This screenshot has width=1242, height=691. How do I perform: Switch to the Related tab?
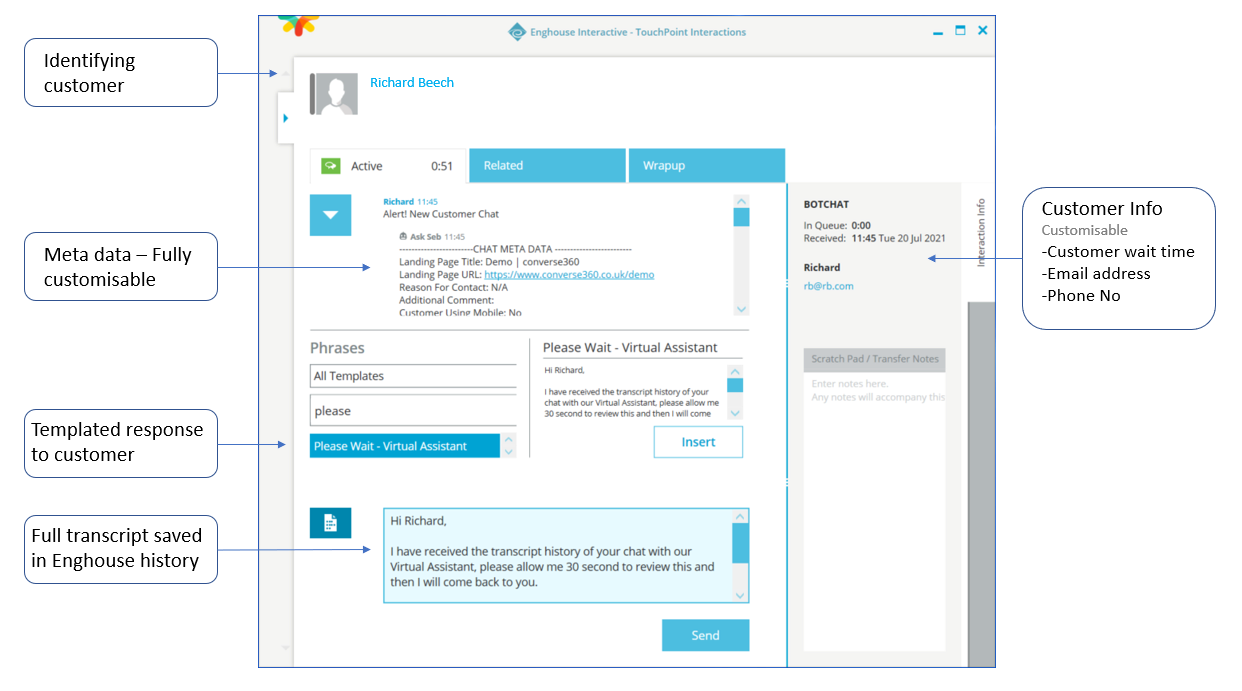tap(547, 166)
